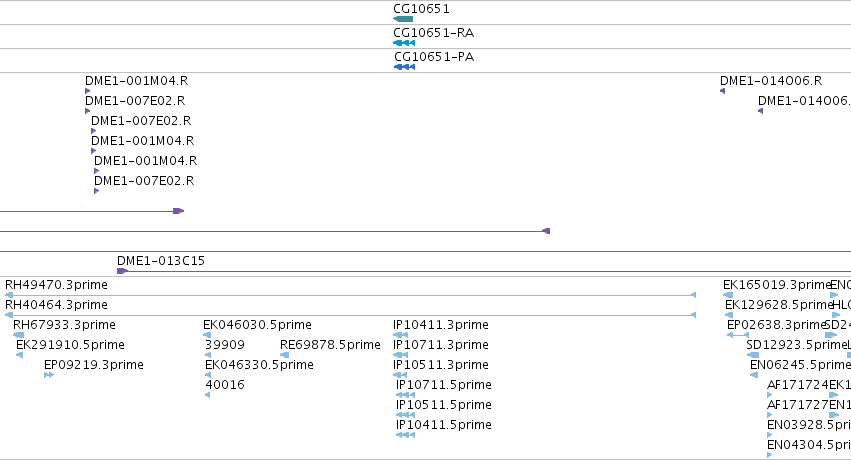Select the EK165019.3prime EST block
The width and height of the screenshot is (851, 460).
point(728,295)
